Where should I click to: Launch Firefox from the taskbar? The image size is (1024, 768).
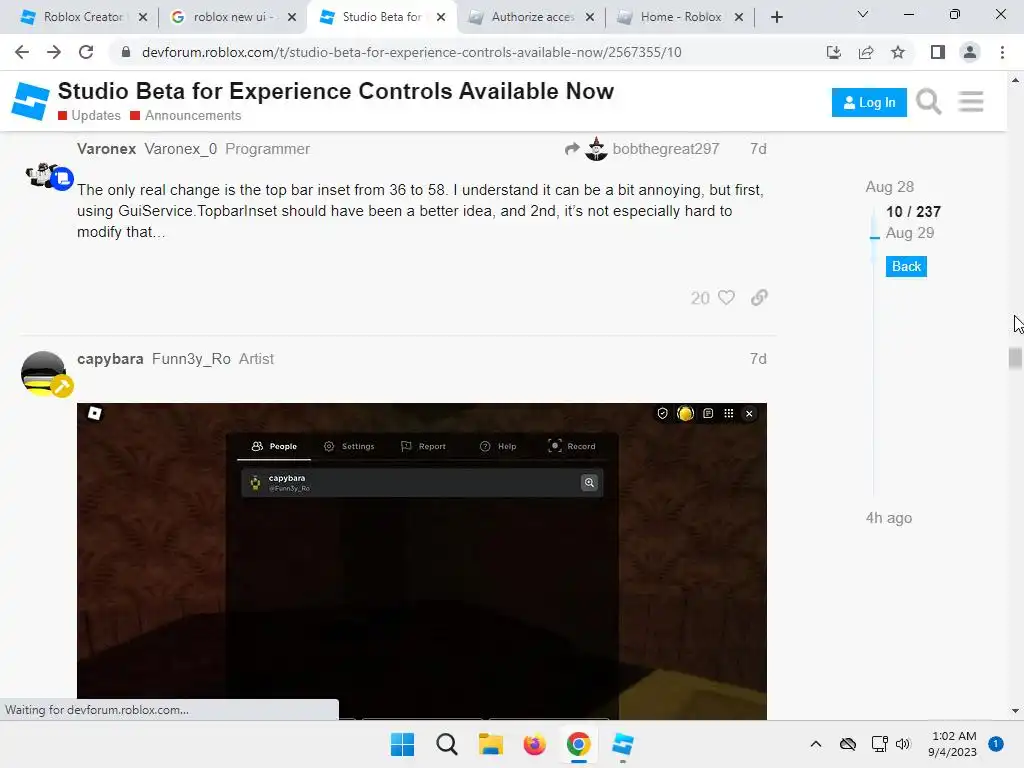click(x=534, y=744)
